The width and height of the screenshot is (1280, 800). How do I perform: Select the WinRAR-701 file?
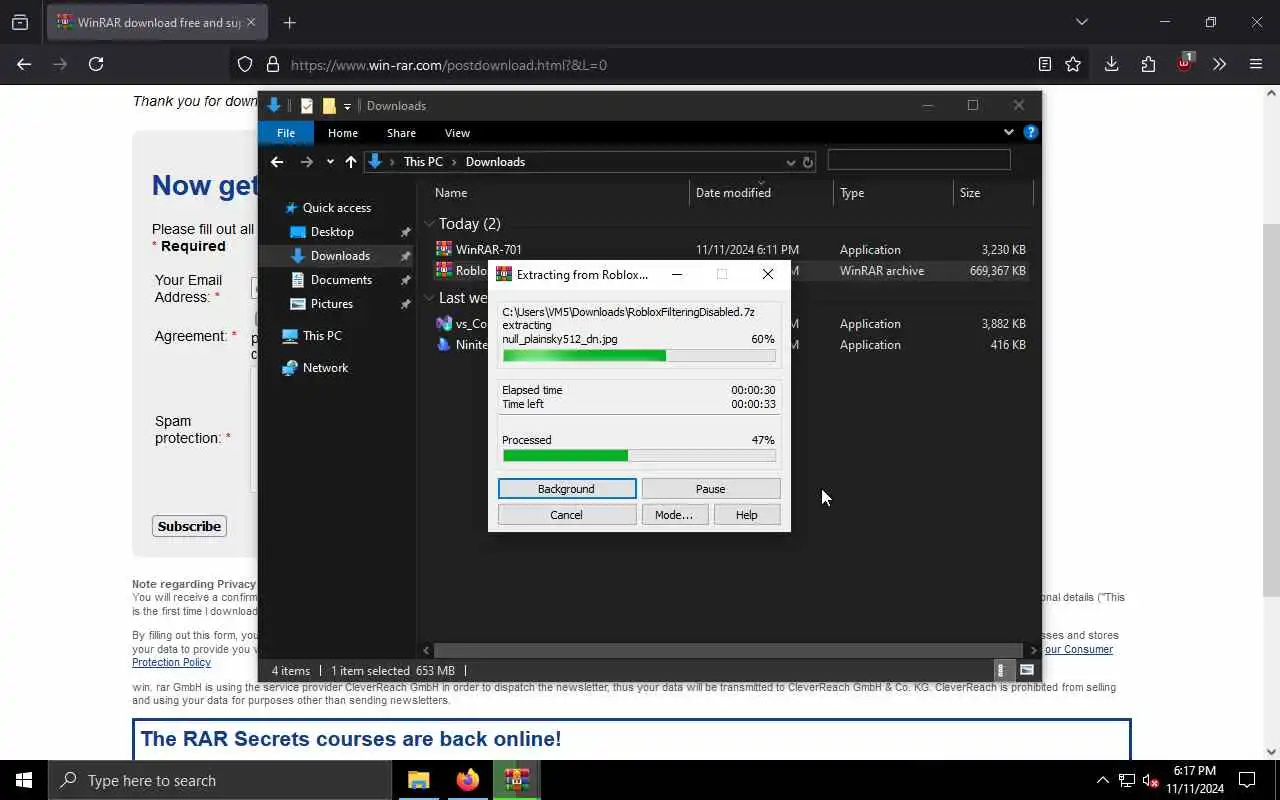(488, 250)
